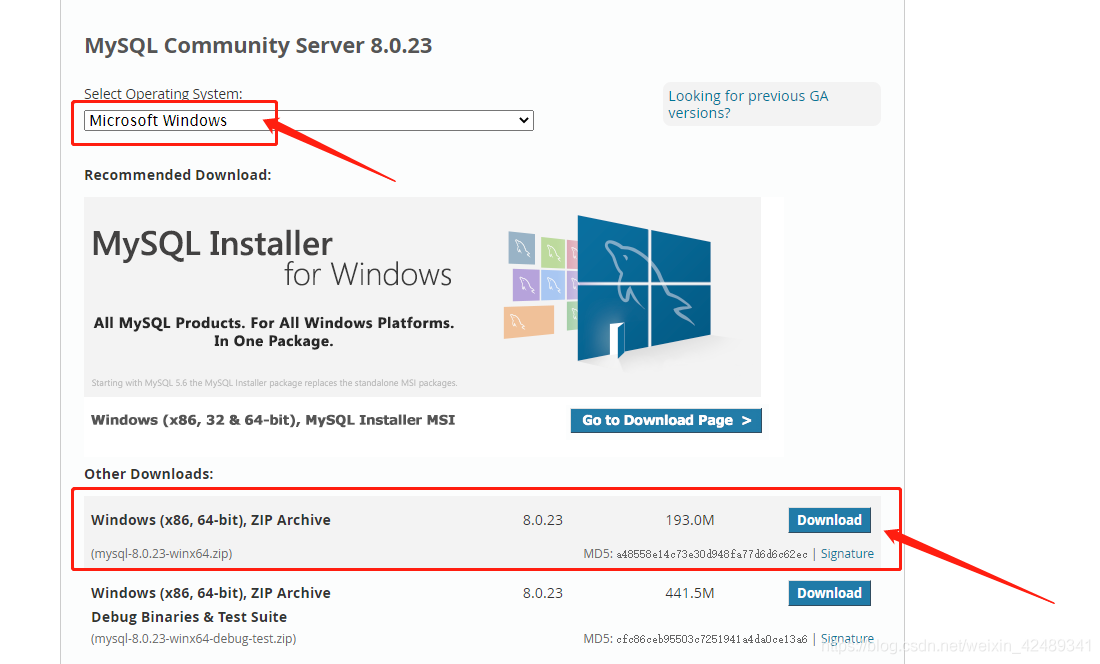Click Signature for the debug-test zip file
This screenshot has height=664, width=1100.
pos(847,638)
